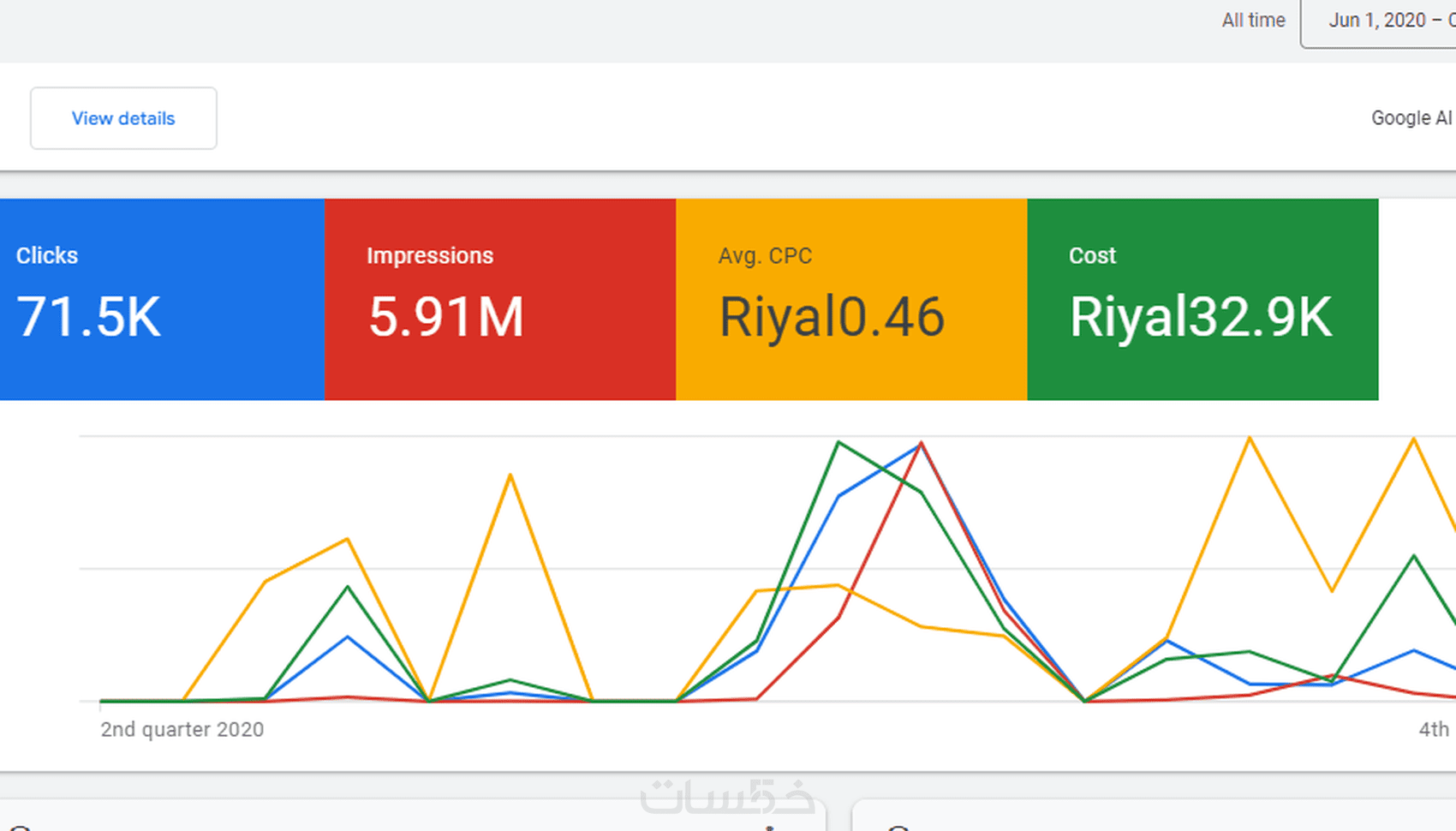Screen dimensions: 1456x831
Task: Select the All time date preset
Action: (x=1253, y=21)
